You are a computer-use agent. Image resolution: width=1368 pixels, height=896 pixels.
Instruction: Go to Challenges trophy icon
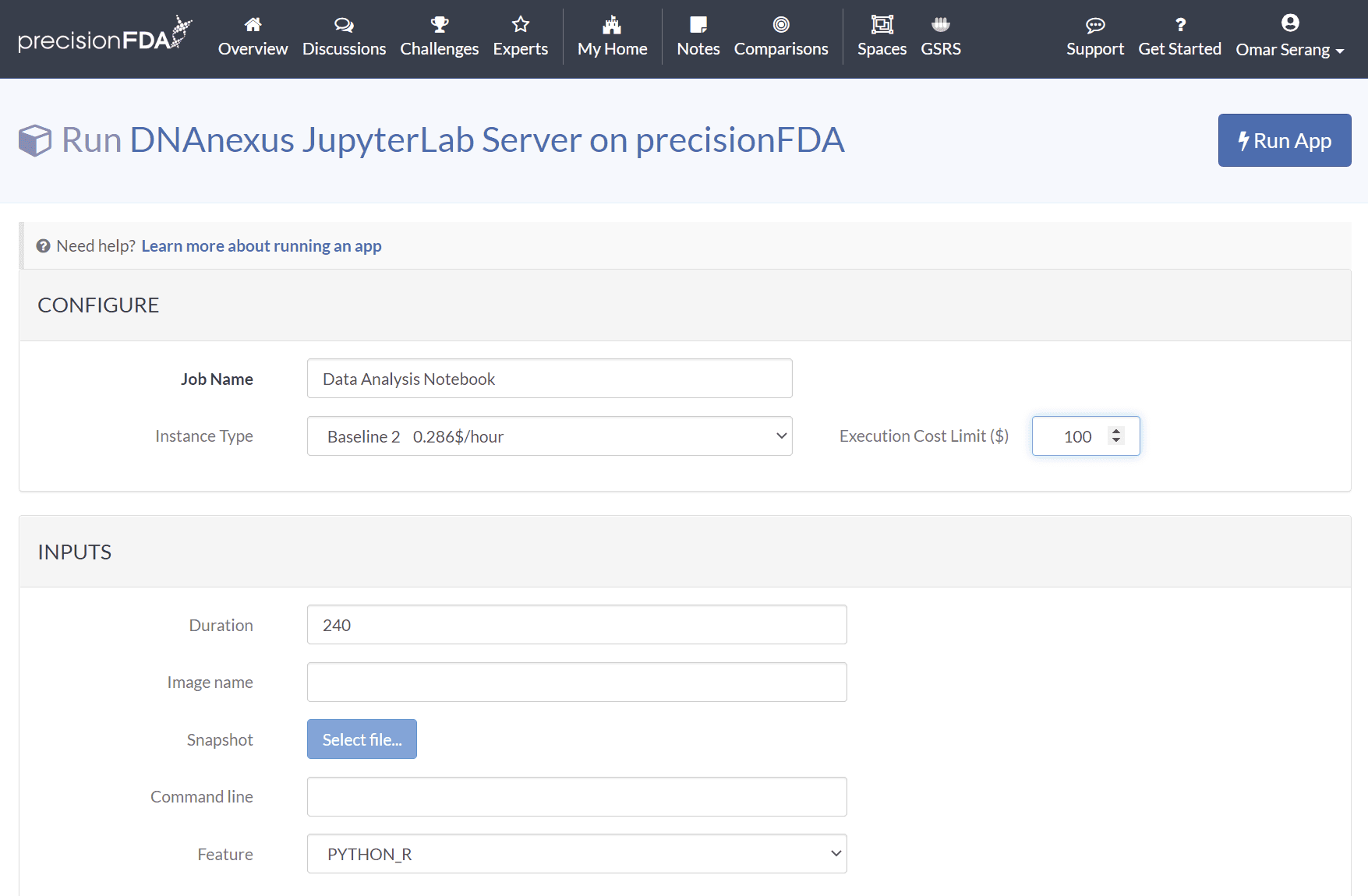(x=440, y=25)
